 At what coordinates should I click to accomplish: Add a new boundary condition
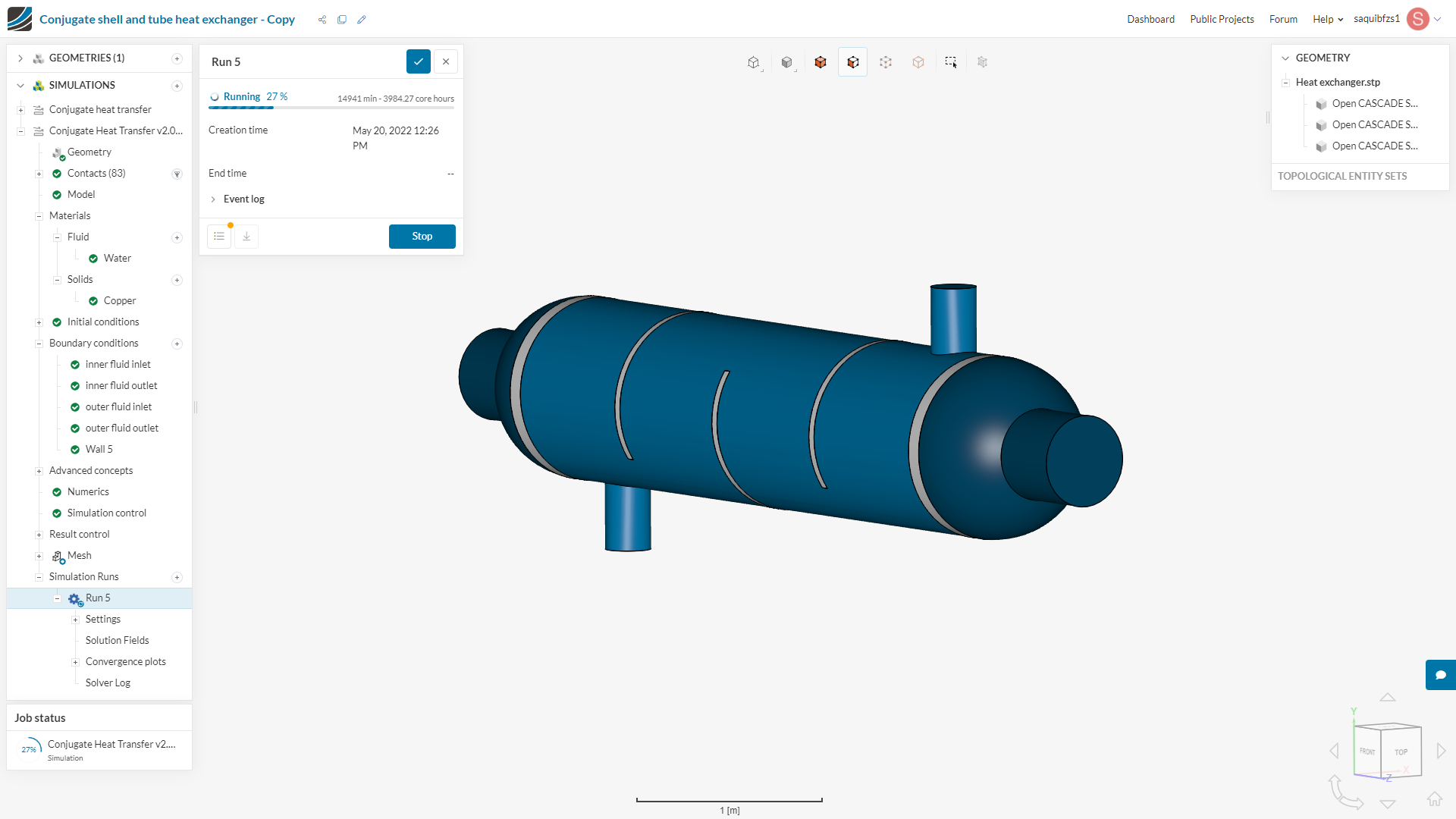177,344
